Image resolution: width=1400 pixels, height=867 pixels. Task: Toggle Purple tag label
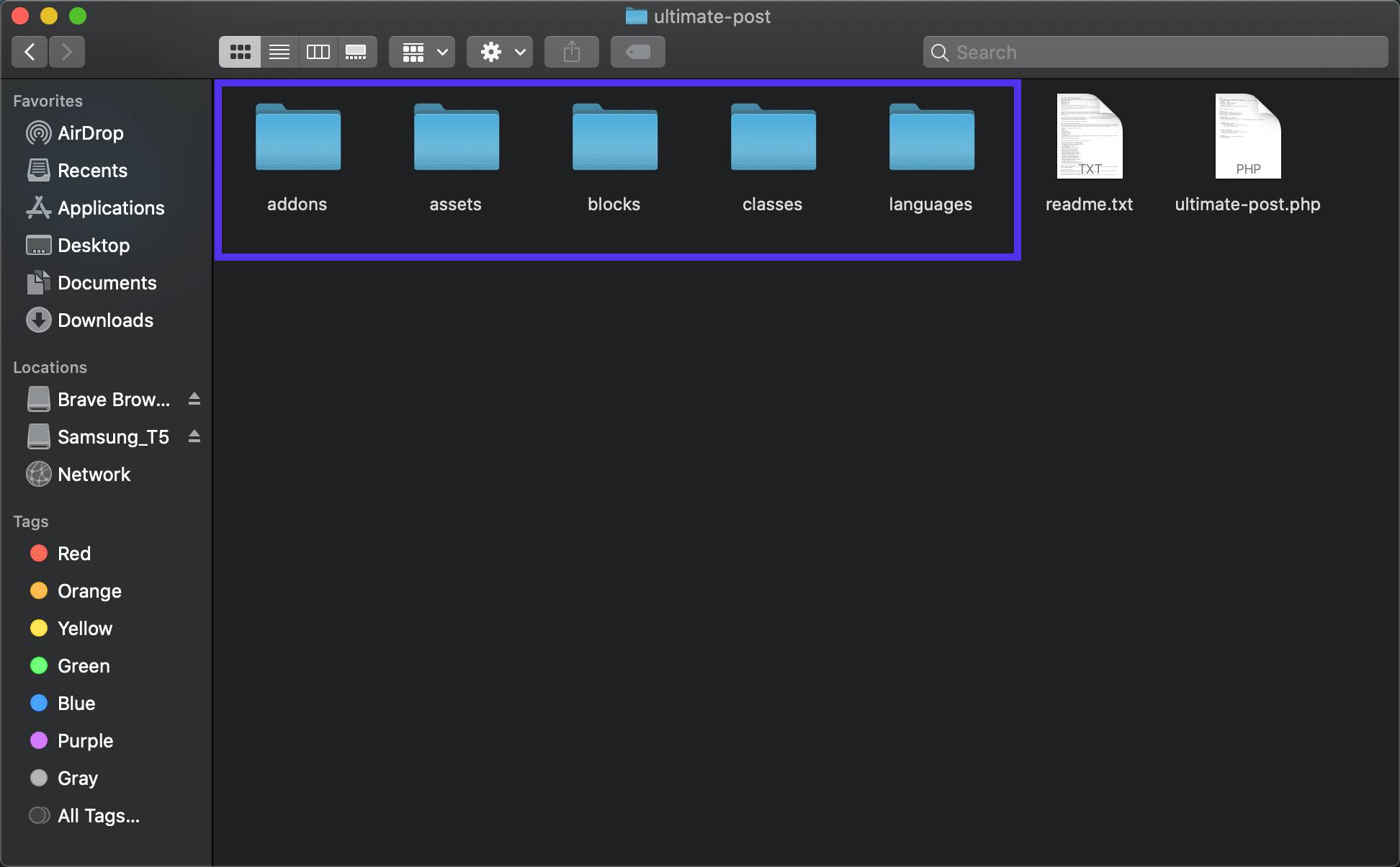[85, 741]
